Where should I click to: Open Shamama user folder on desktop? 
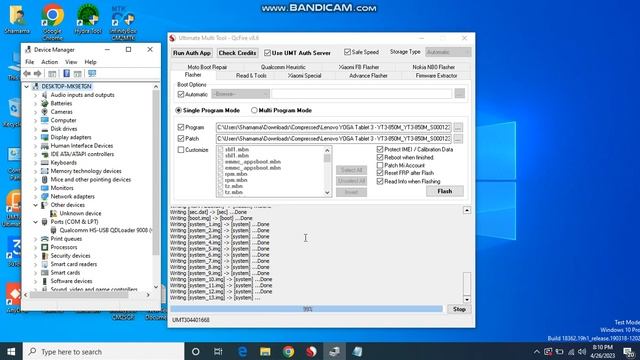(x=17, y=20)
